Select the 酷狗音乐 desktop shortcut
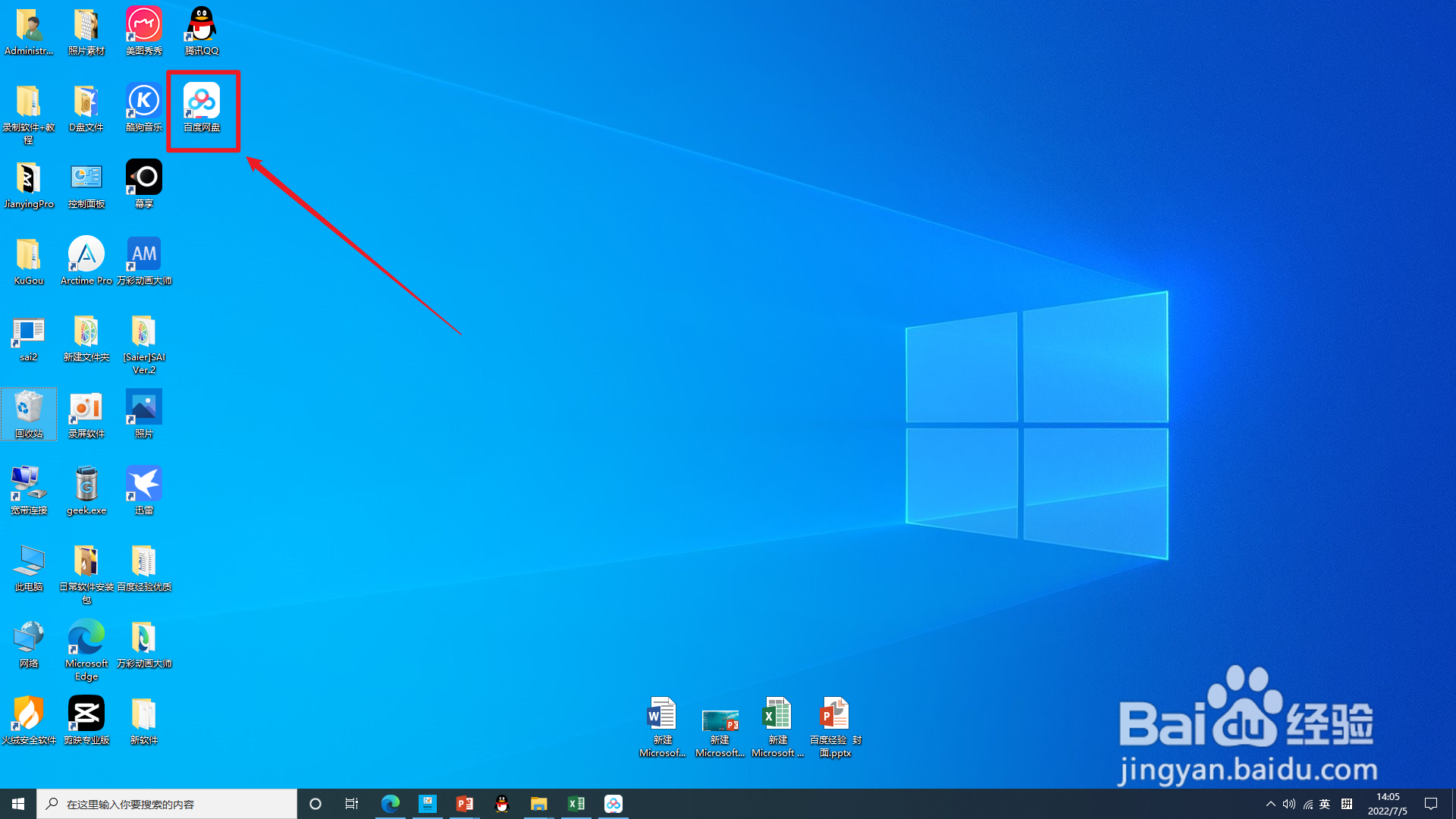Screen dimensions: 1456x819 [144, 108]
